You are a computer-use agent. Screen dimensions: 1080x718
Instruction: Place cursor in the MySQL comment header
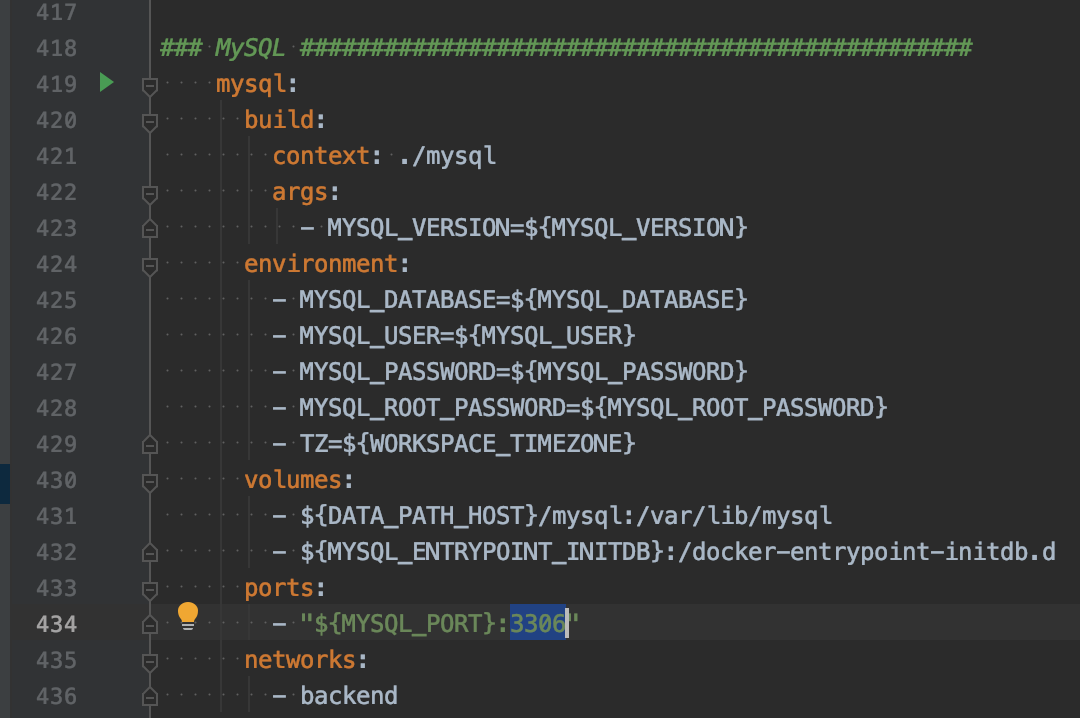click(x=565, y=48)
